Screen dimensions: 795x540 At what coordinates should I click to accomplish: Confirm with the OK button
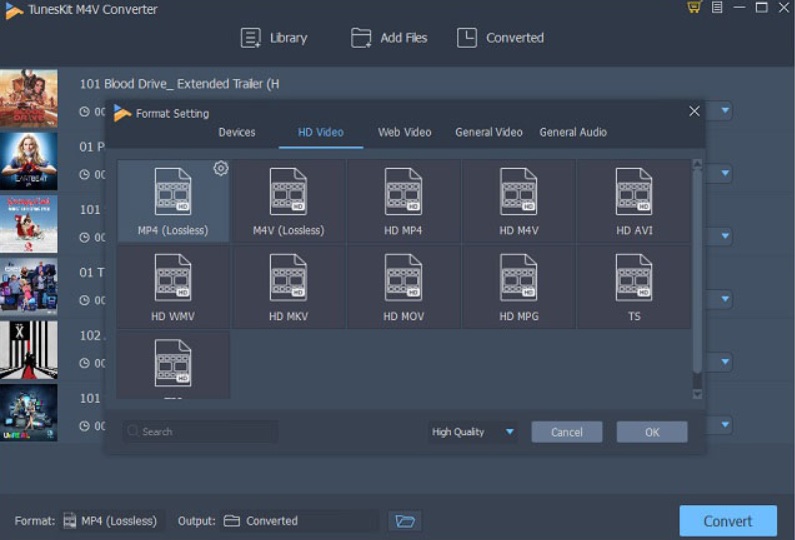pos(652,432)
